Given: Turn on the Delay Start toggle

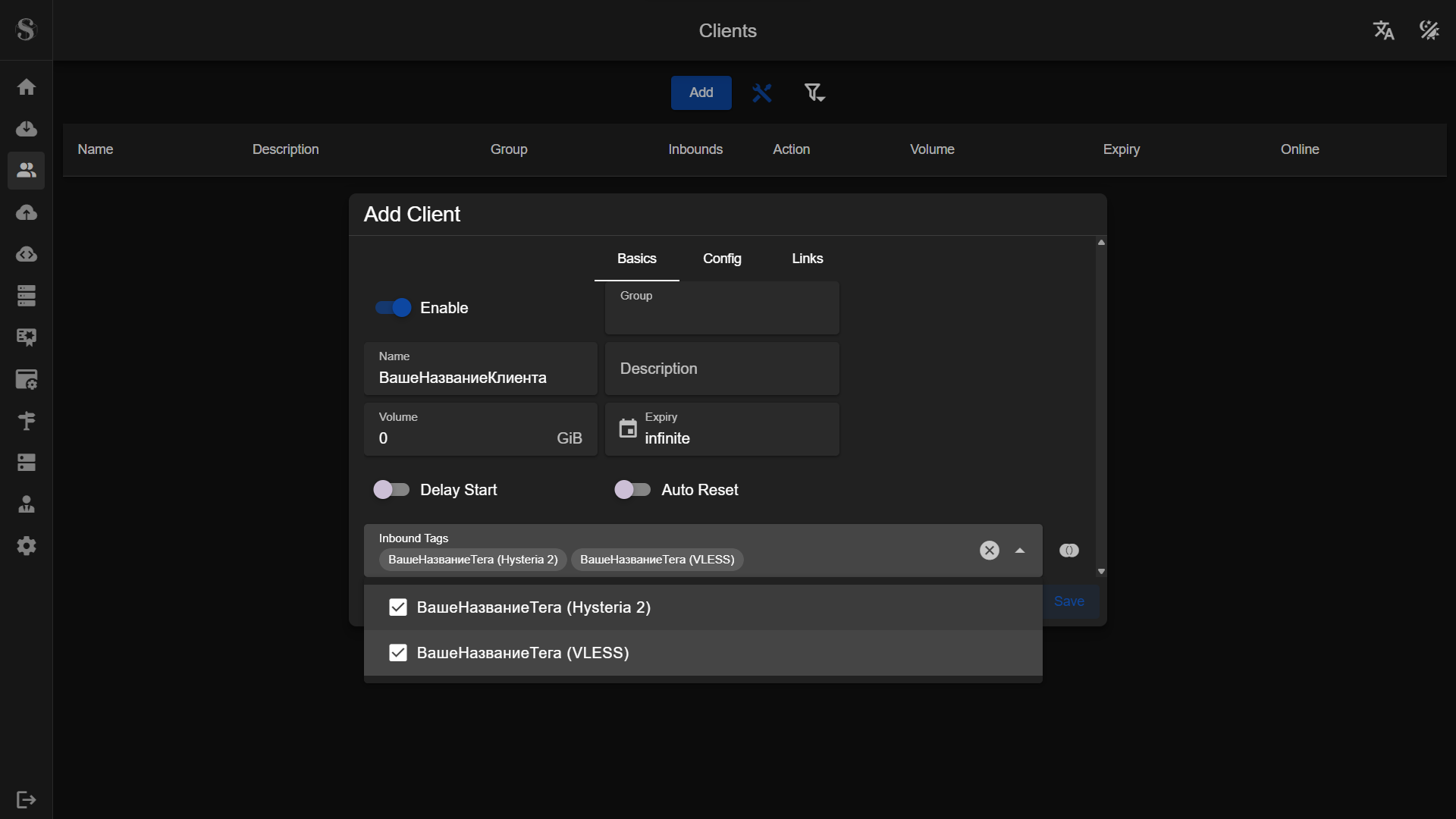Looking at the screenshot, I should [x=391, y=490].
